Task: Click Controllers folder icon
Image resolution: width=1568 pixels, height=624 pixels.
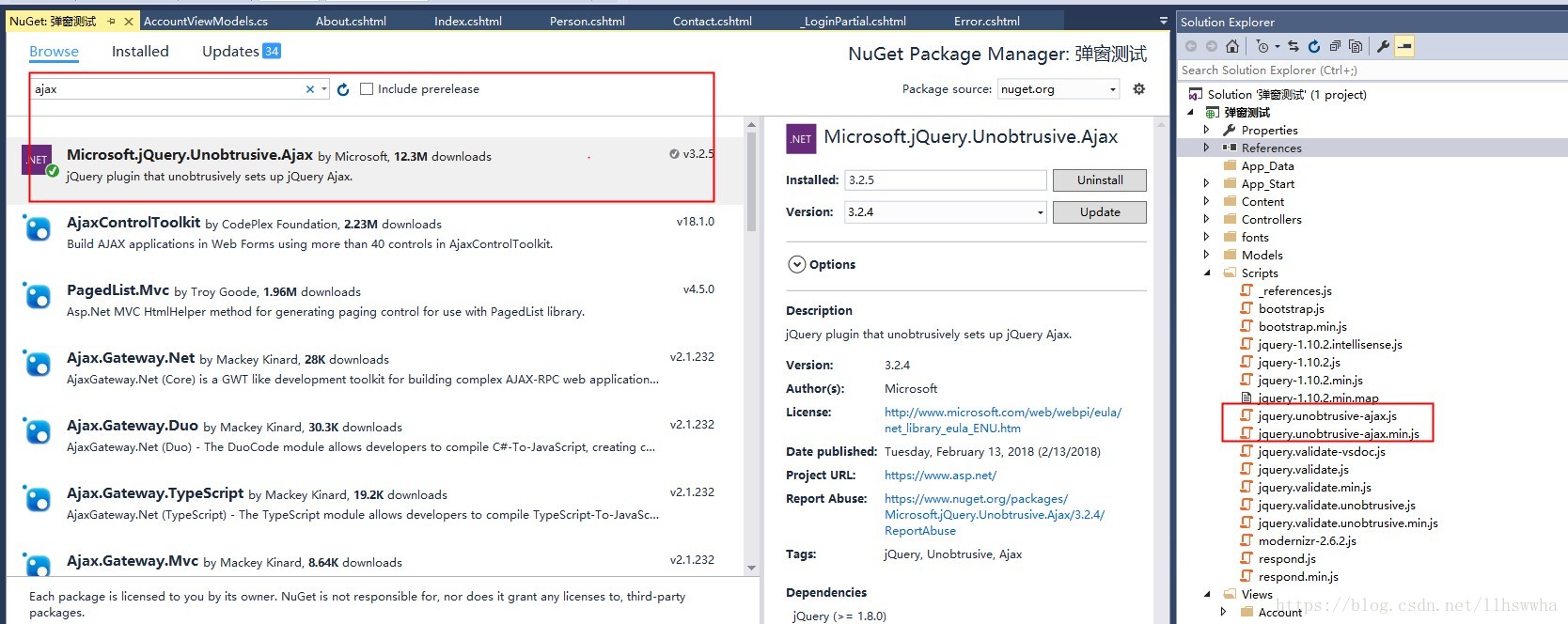Action: pyautogui.click(x=1230, y=219)
